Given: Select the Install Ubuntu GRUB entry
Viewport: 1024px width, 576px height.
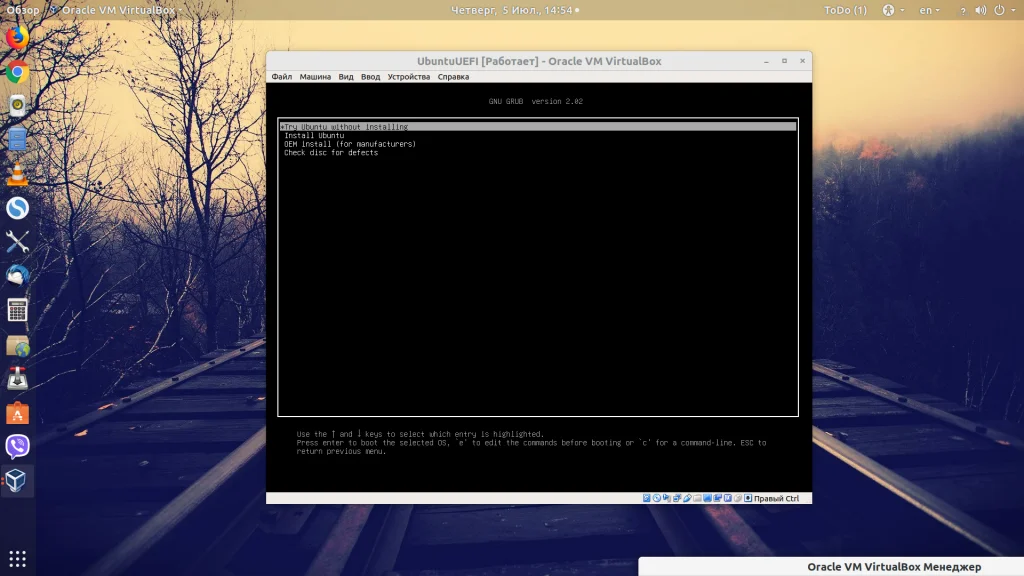Looking at the screenshot, I should pyautogui.click(x=314, y=136).
